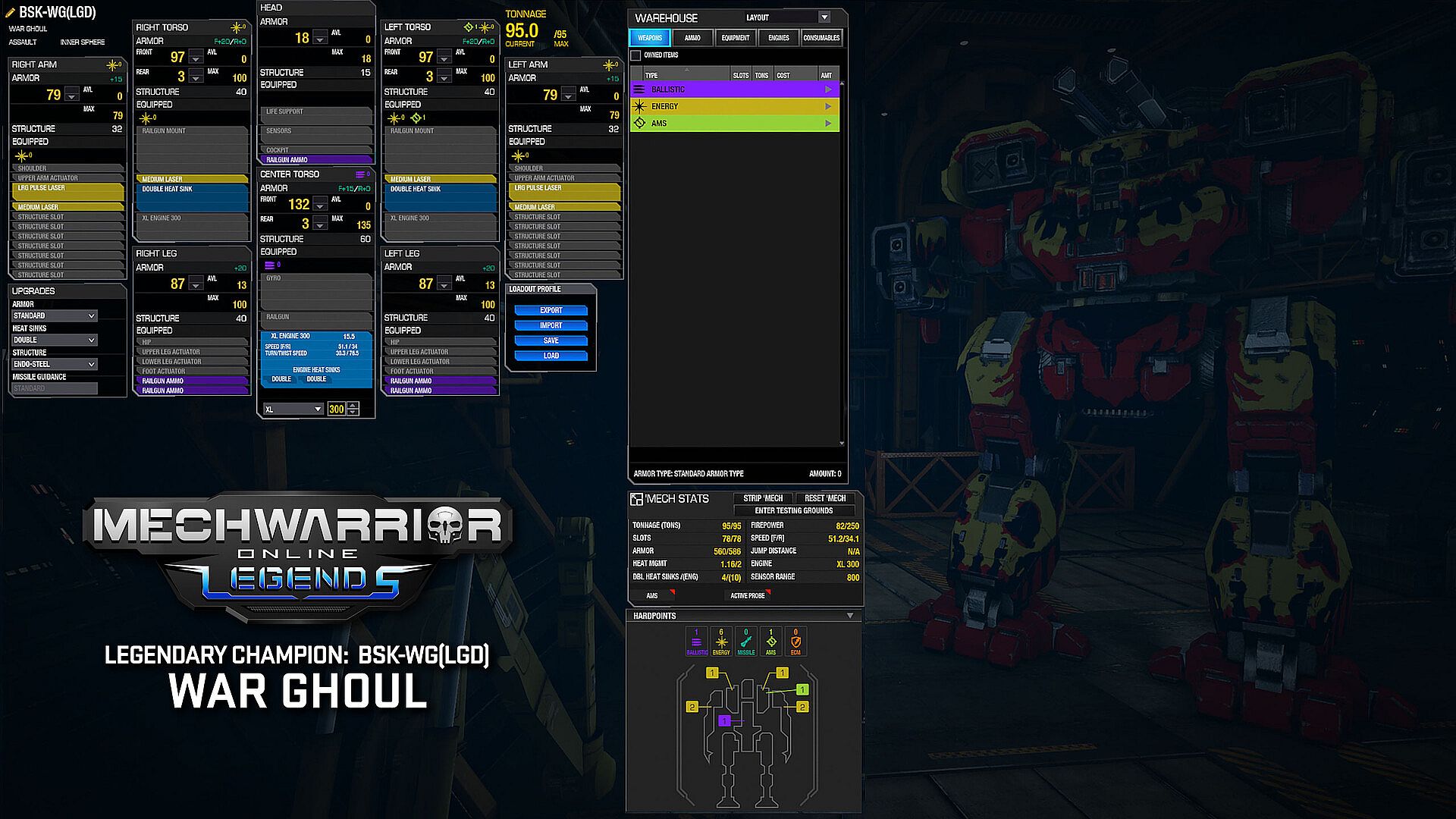Click the 'Mech Stats pop-out icon

(x=636, y=499)
